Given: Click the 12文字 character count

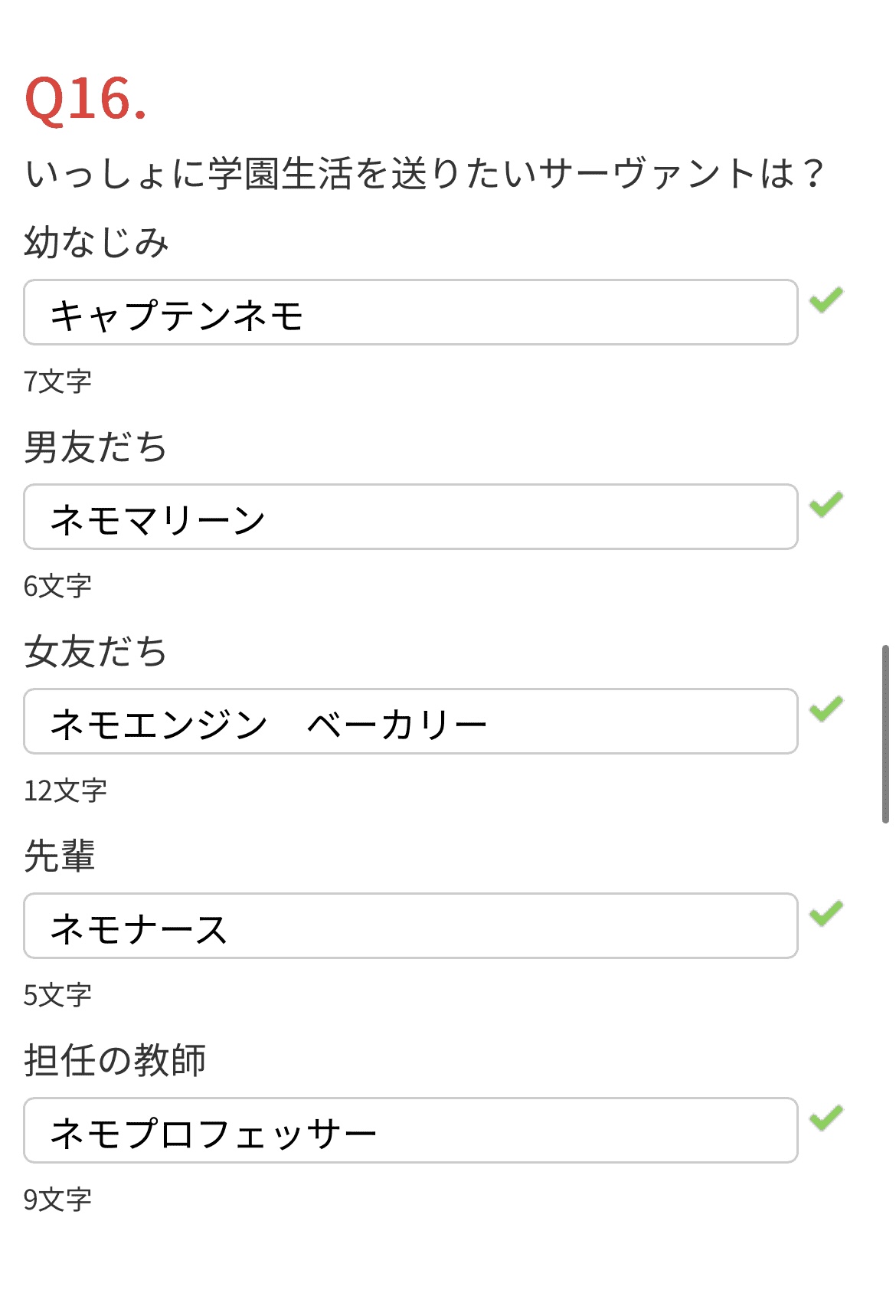Looking at the screenshot, I should 65,791.
